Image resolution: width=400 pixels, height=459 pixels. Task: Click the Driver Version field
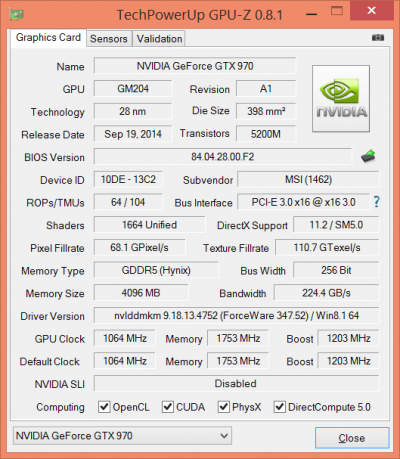pyautogui.click(x=236, y=315)
